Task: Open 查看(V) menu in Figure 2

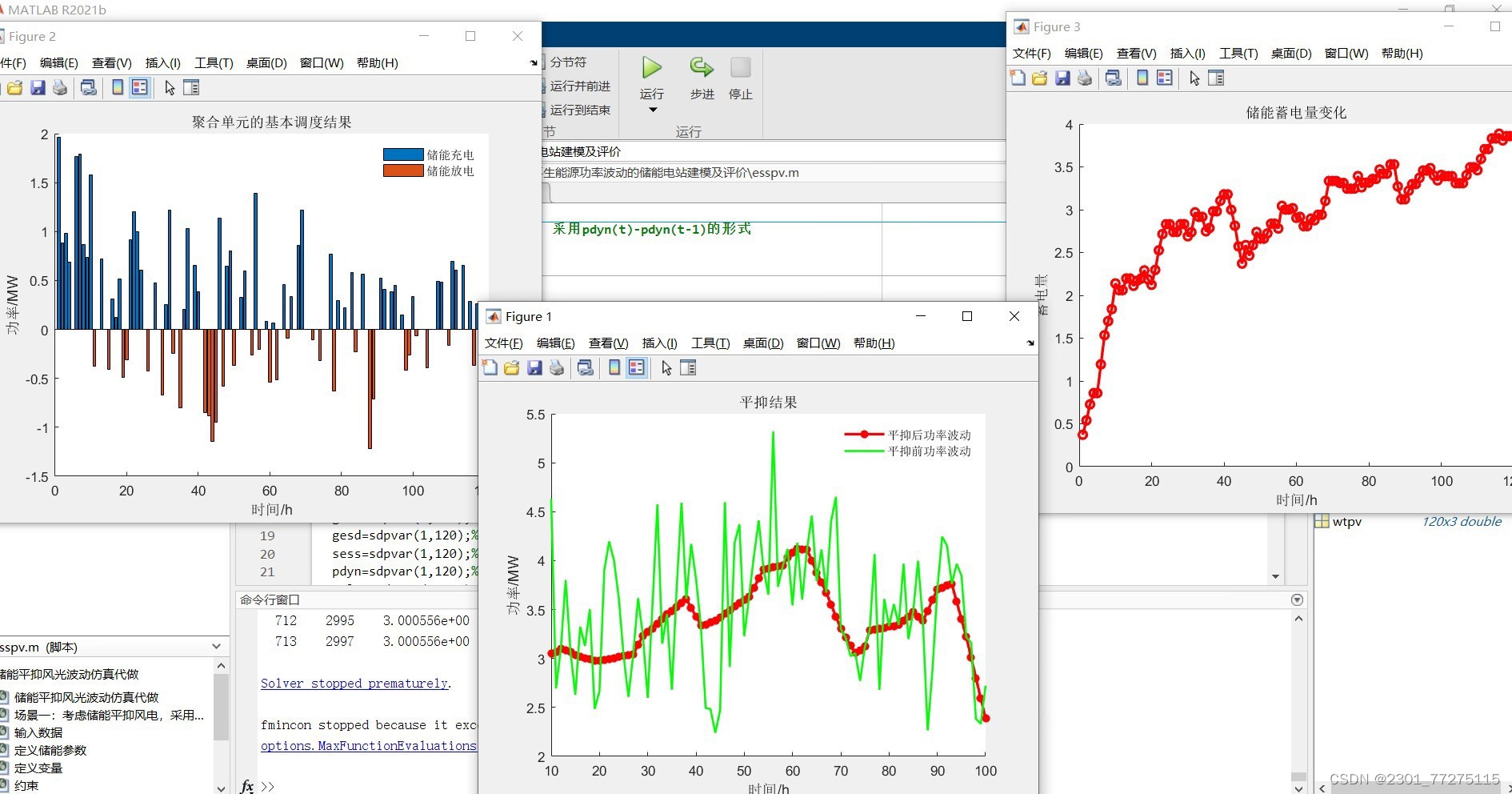Action: (111, 63)
